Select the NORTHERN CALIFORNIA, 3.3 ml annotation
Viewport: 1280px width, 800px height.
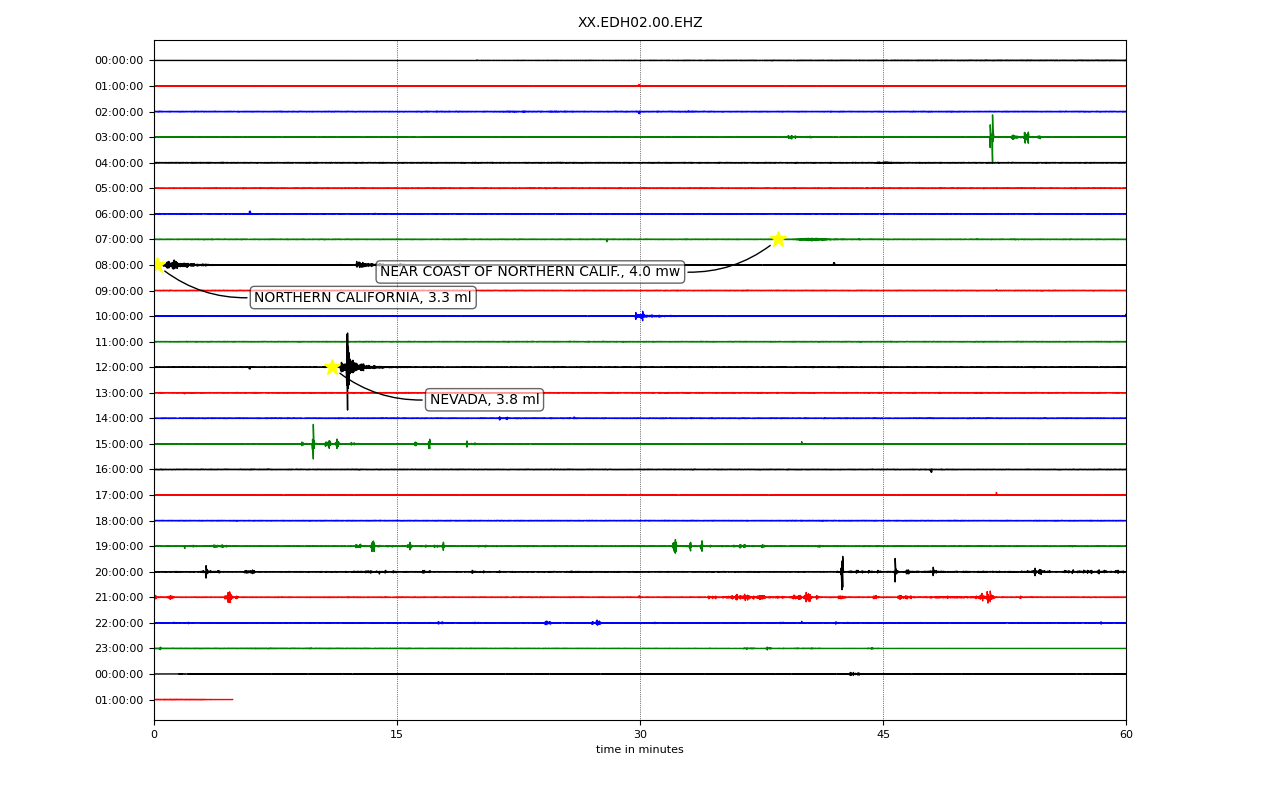[x=363, y=298]
